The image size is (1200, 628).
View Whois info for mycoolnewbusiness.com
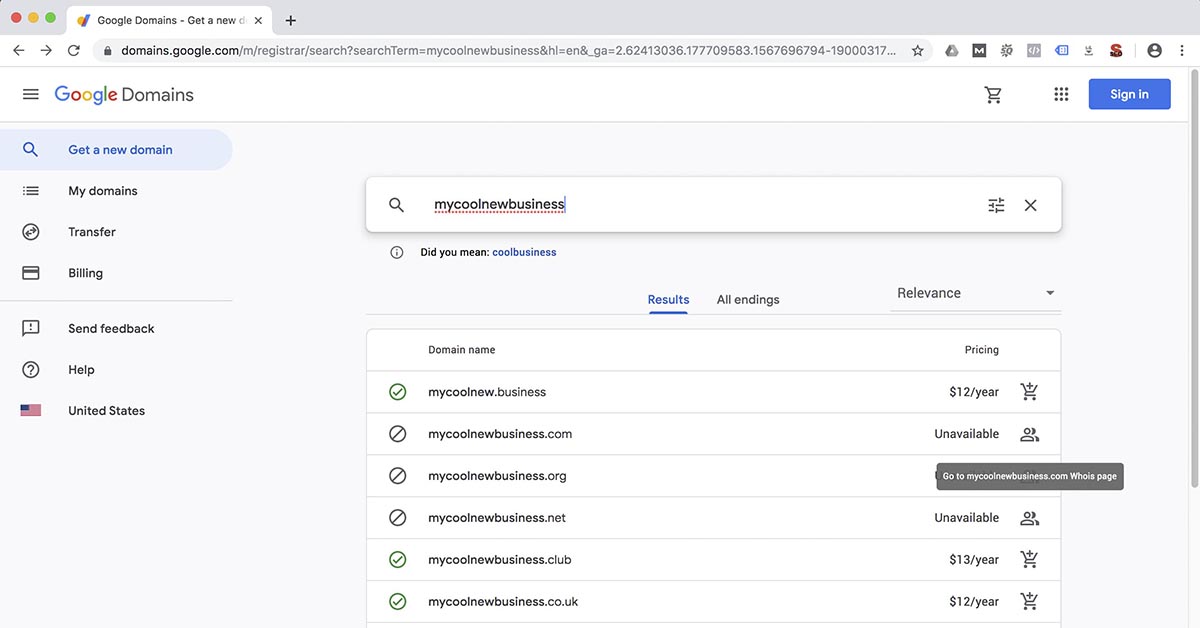click(1029, 434)
